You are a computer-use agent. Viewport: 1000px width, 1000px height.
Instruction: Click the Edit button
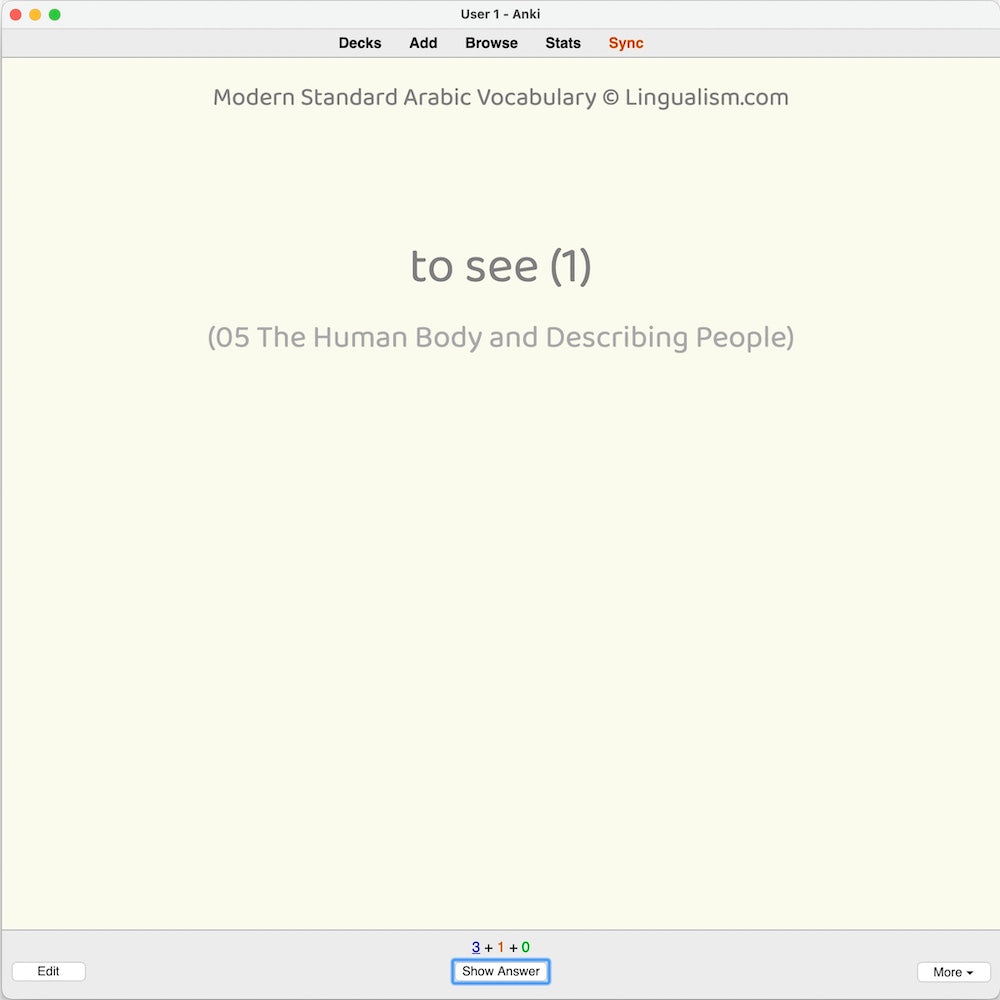tap(48, 971)
